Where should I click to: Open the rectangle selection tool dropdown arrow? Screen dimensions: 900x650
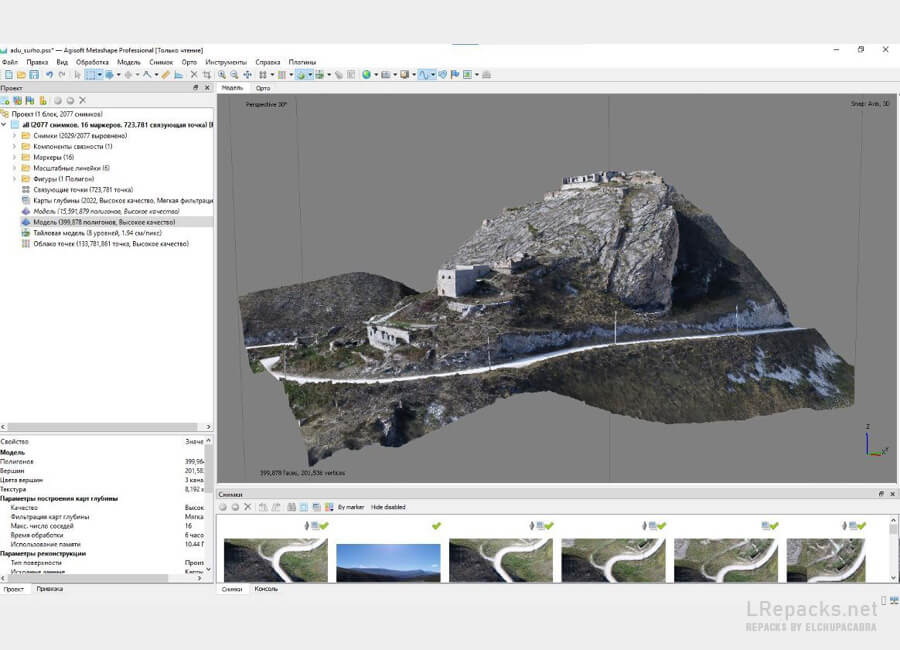(x=99, y=75)
